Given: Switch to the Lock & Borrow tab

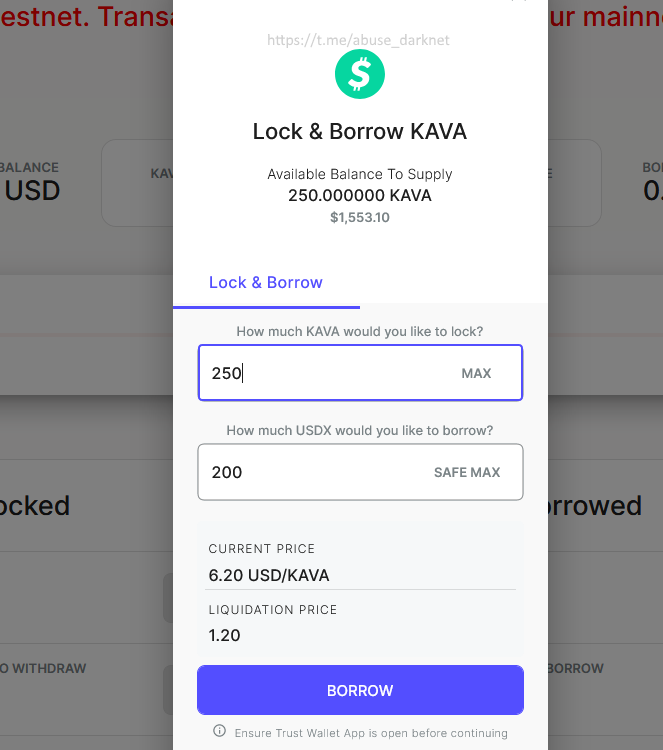Looking at the screenshot, I should (265, 283).
